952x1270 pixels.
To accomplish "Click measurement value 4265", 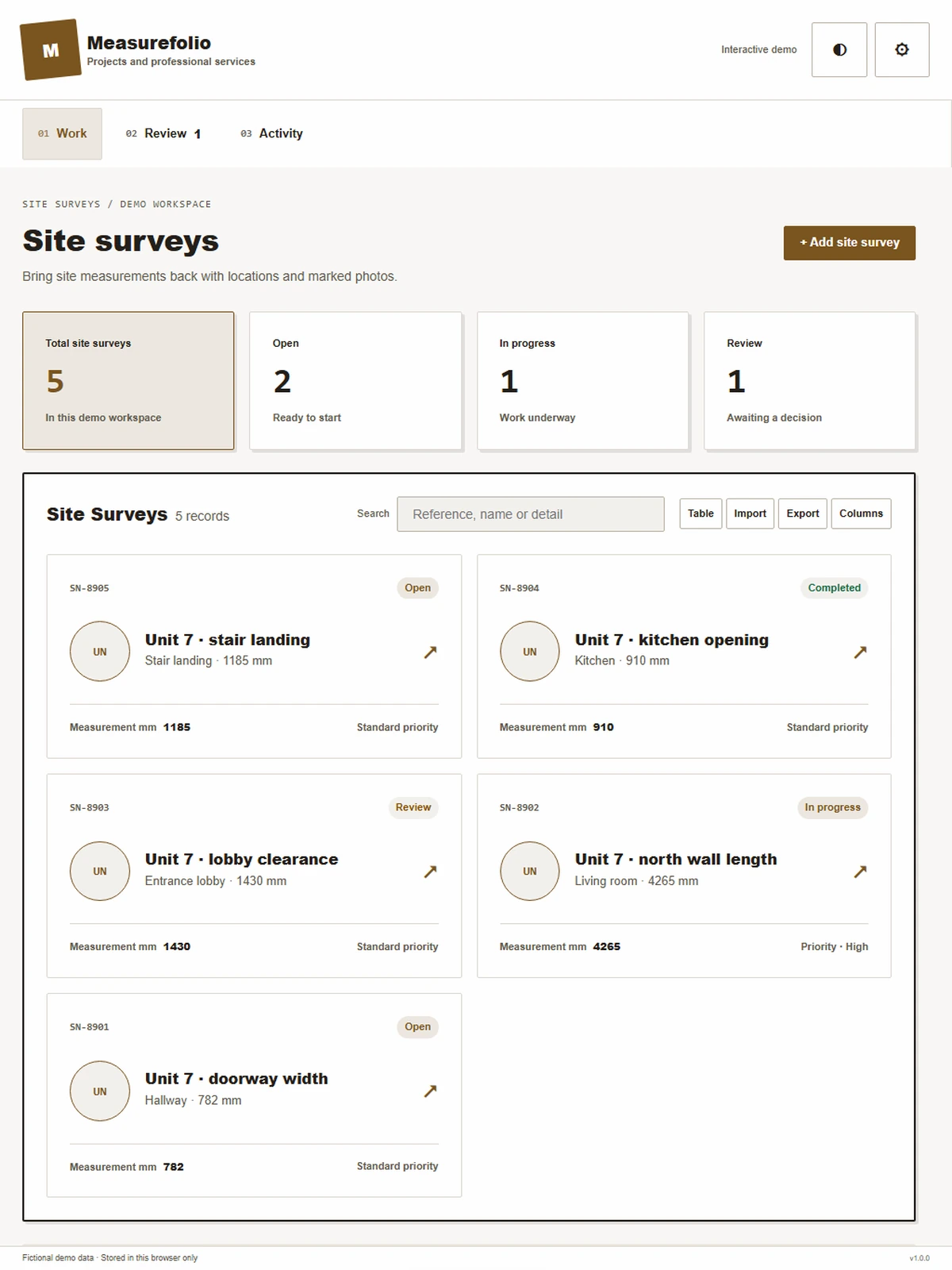I will (607, 947).
